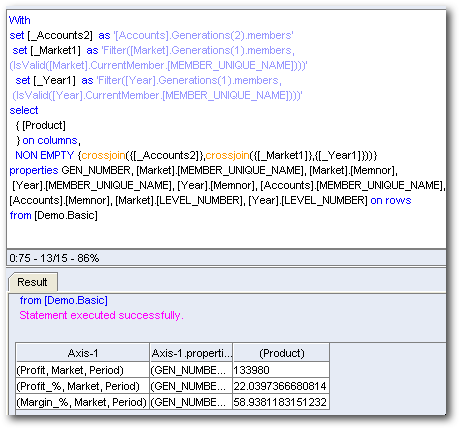The height and width of the screenshot is (429, 460).
Task: Click 'from [Demo.Basic]' in result pane
Action: [x=64, y=300]
